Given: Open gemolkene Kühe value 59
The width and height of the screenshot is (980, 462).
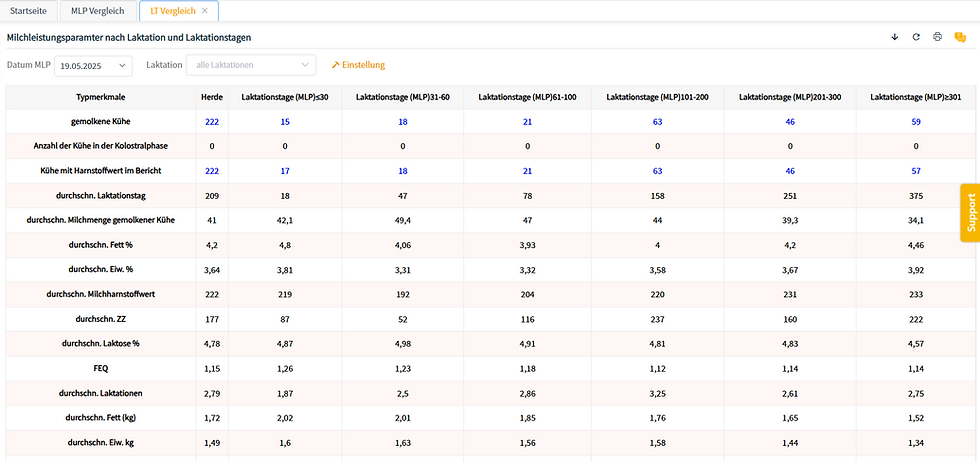Looking at the screenshot, I should [916, 122].
